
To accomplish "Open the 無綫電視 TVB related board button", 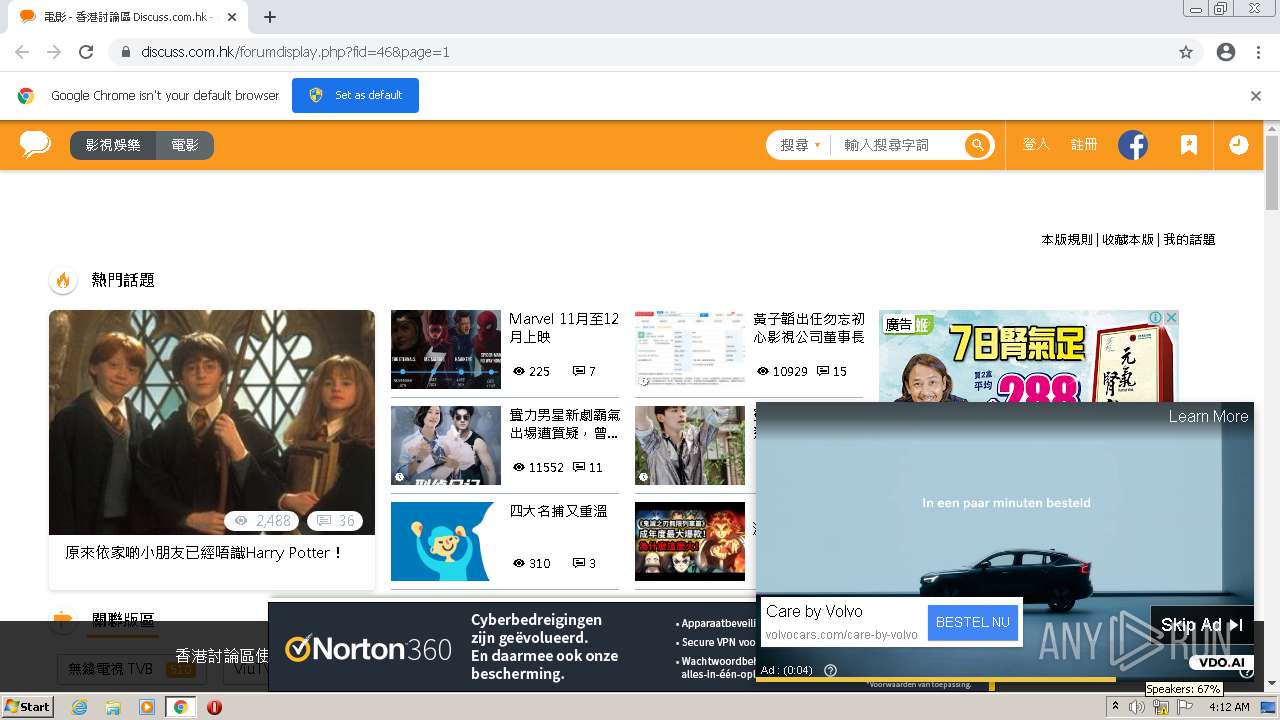I will (x=130, y=669).
